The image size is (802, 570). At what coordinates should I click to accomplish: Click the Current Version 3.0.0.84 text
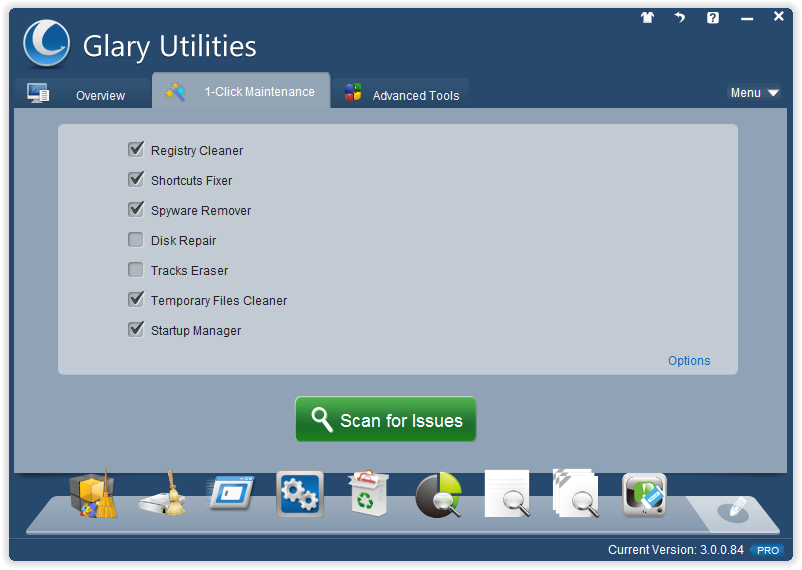click(x=676, y=550)
